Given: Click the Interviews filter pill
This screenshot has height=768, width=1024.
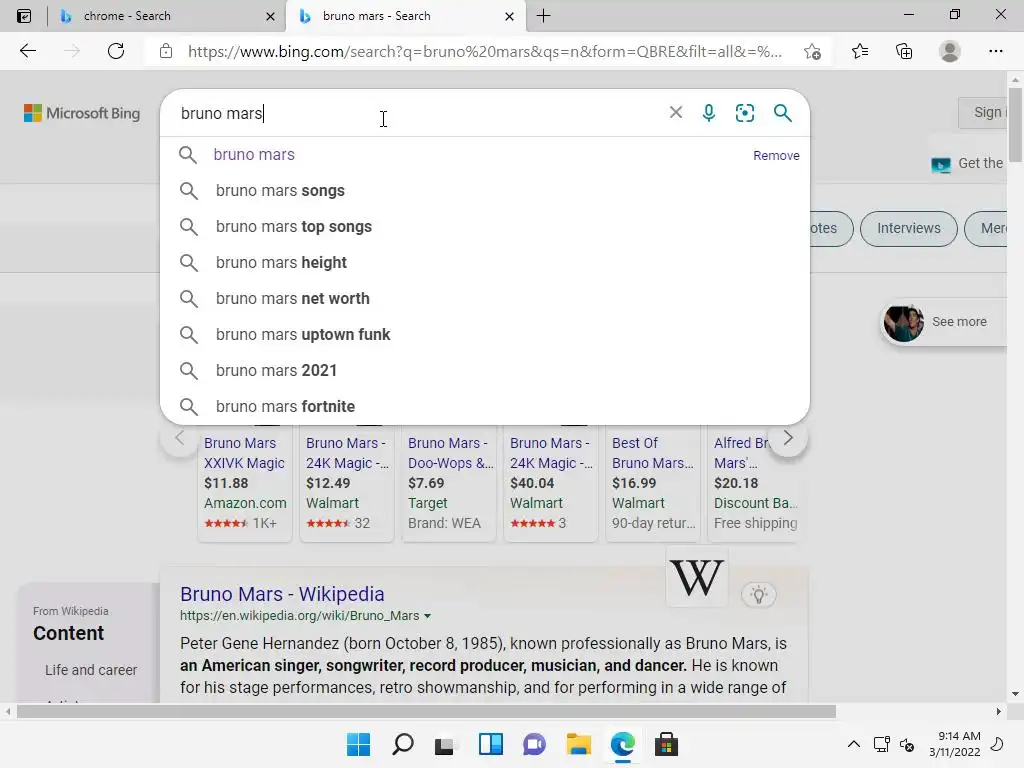Looking at the screenshot, I should [908, 229].
